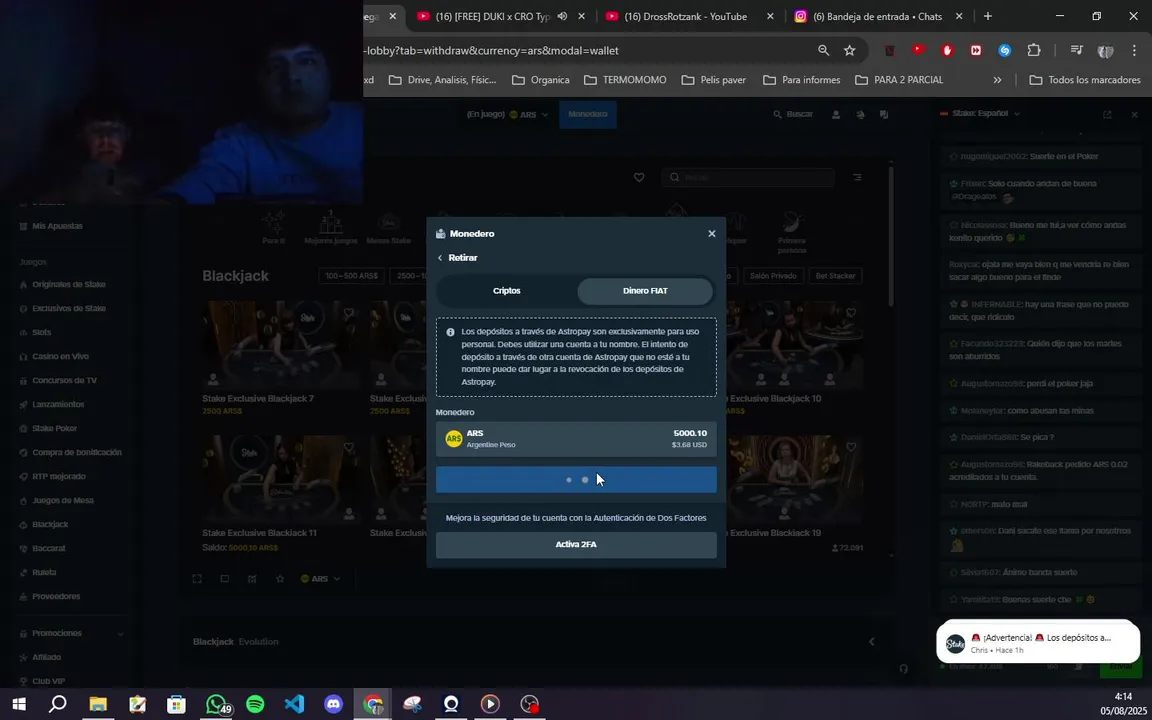This screenshot has width=1152, height=720.
Task: Select the Mejores juegos category icon
Action: pyautogui.click(x=331, y=226)
